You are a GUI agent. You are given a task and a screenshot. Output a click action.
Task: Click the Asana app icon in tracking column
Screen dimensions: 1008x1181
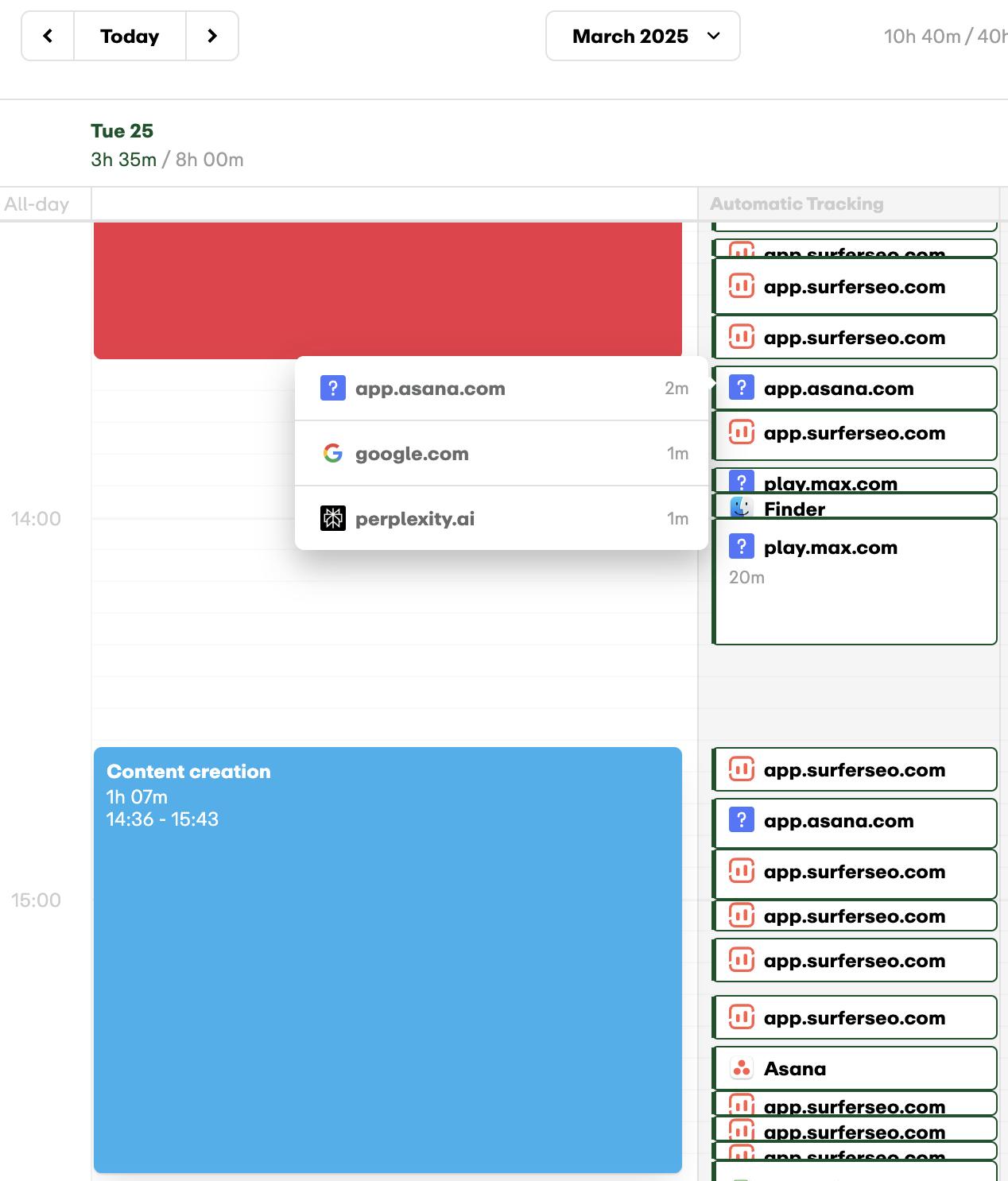point(742,1069)
